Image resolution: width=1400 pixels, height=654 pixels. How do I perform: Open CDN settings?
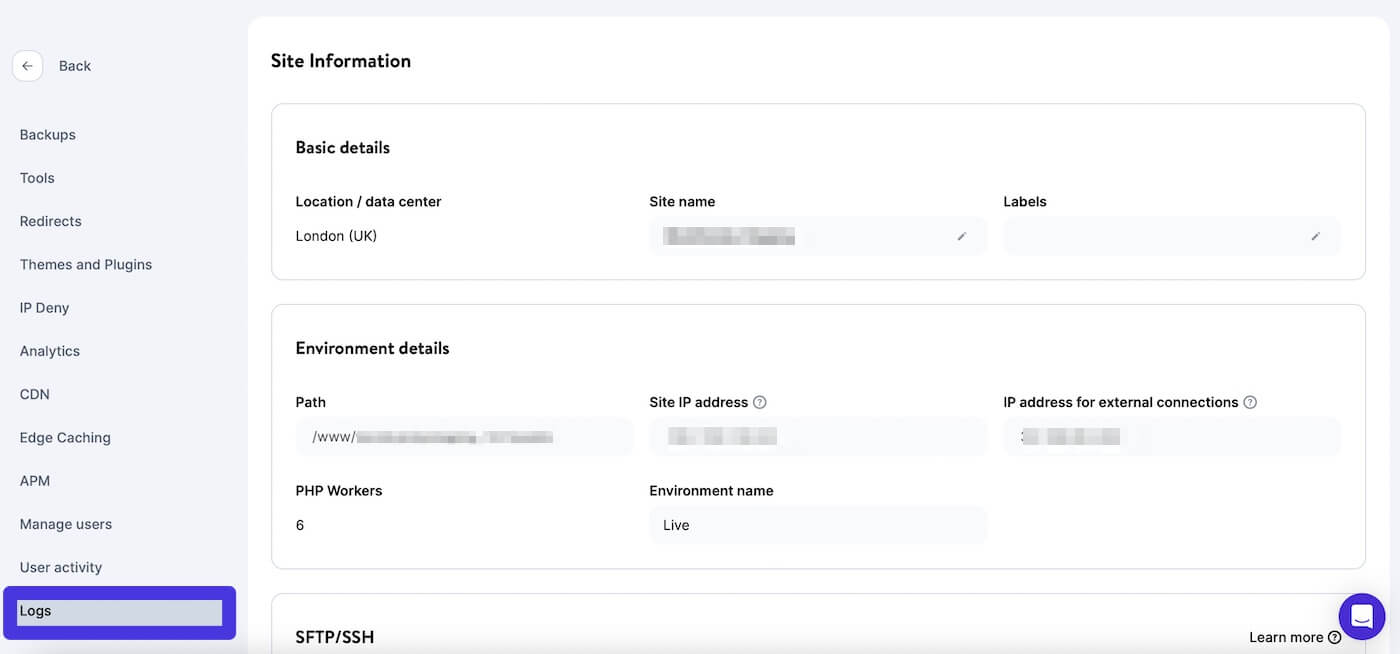pyautogui.click(x=33, y=394)
